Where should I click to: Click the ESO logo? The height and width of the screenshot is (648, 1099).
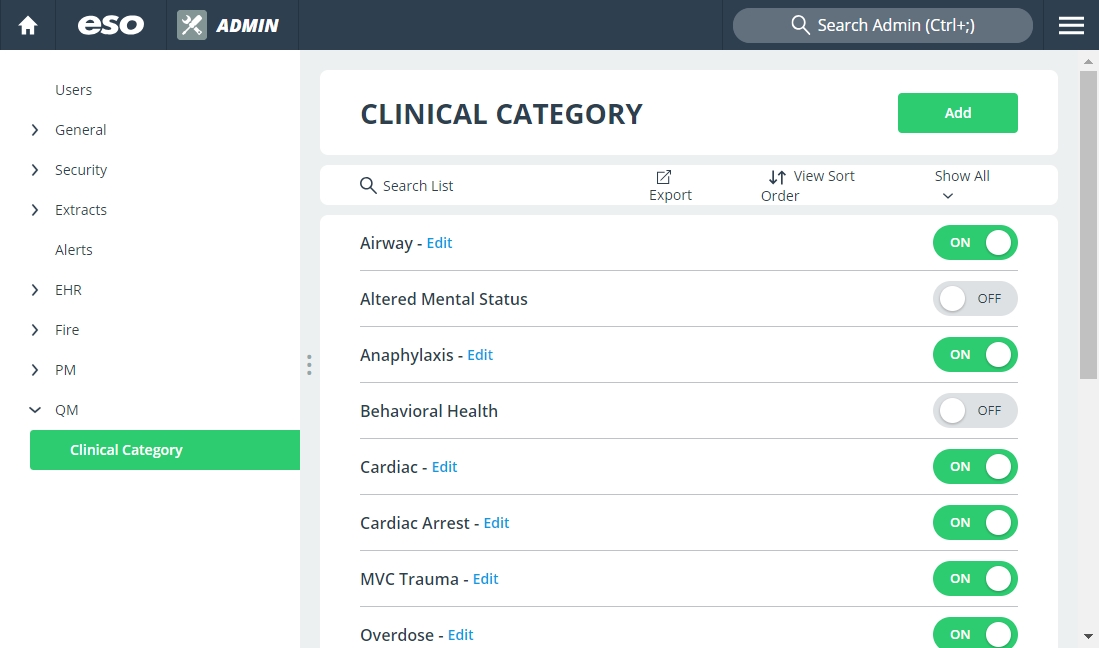[x=111, y=25]
